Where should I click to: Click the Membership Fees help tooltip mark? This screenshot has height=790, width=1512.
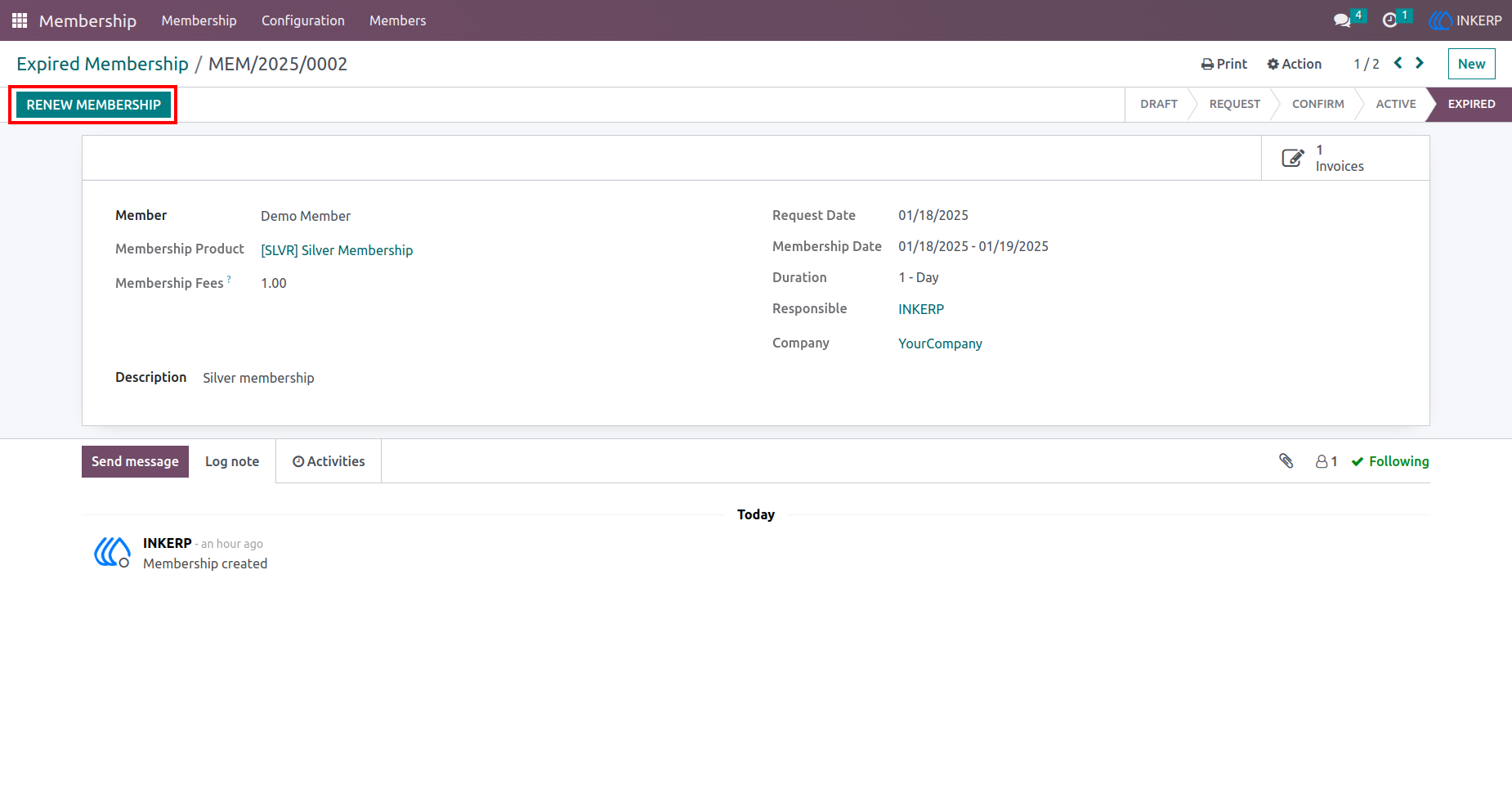[x=229, y=279]
